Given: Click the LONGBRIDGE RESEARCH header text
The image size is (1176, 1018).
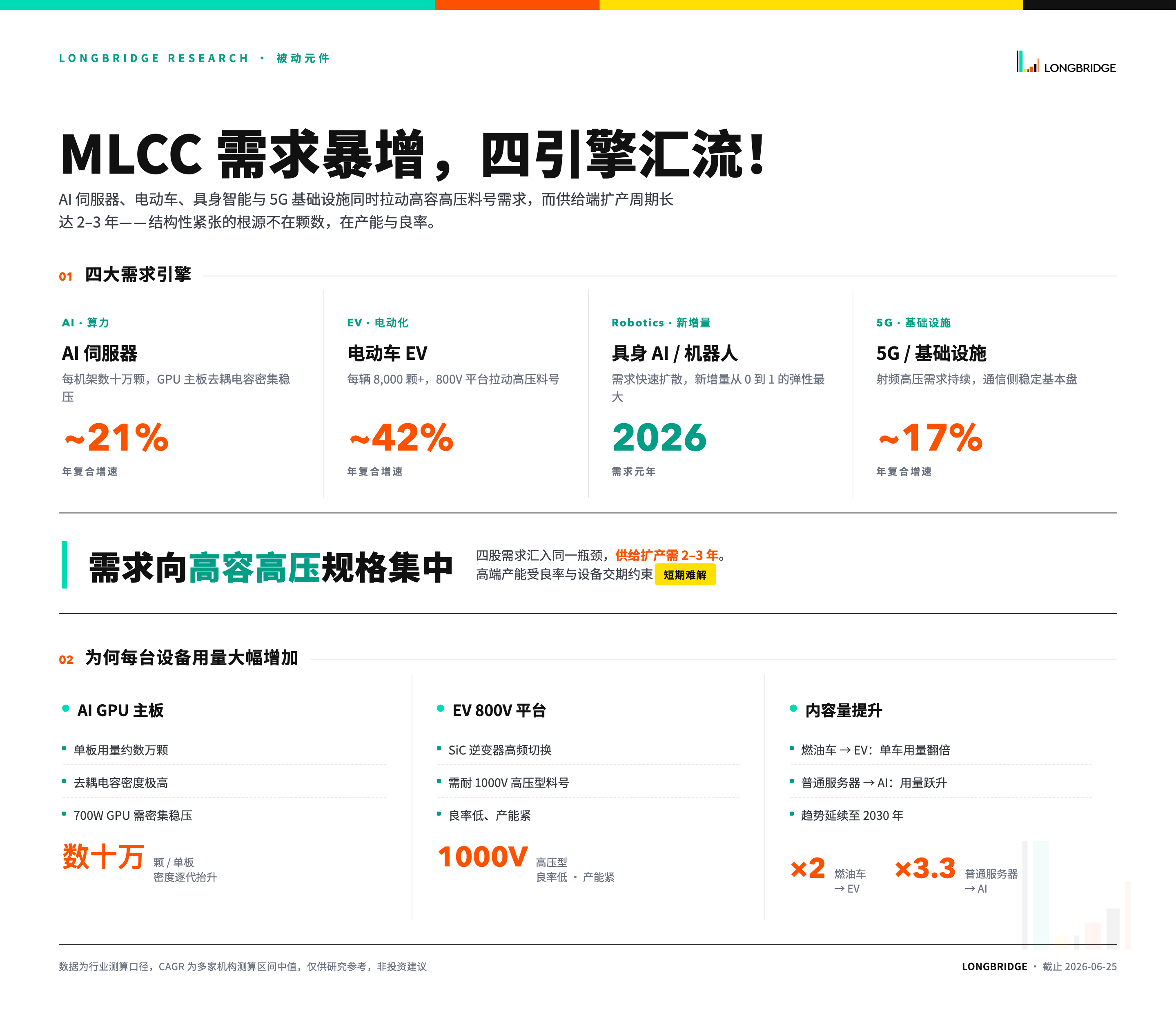Looking at the screenshot, I should [154, 58].
